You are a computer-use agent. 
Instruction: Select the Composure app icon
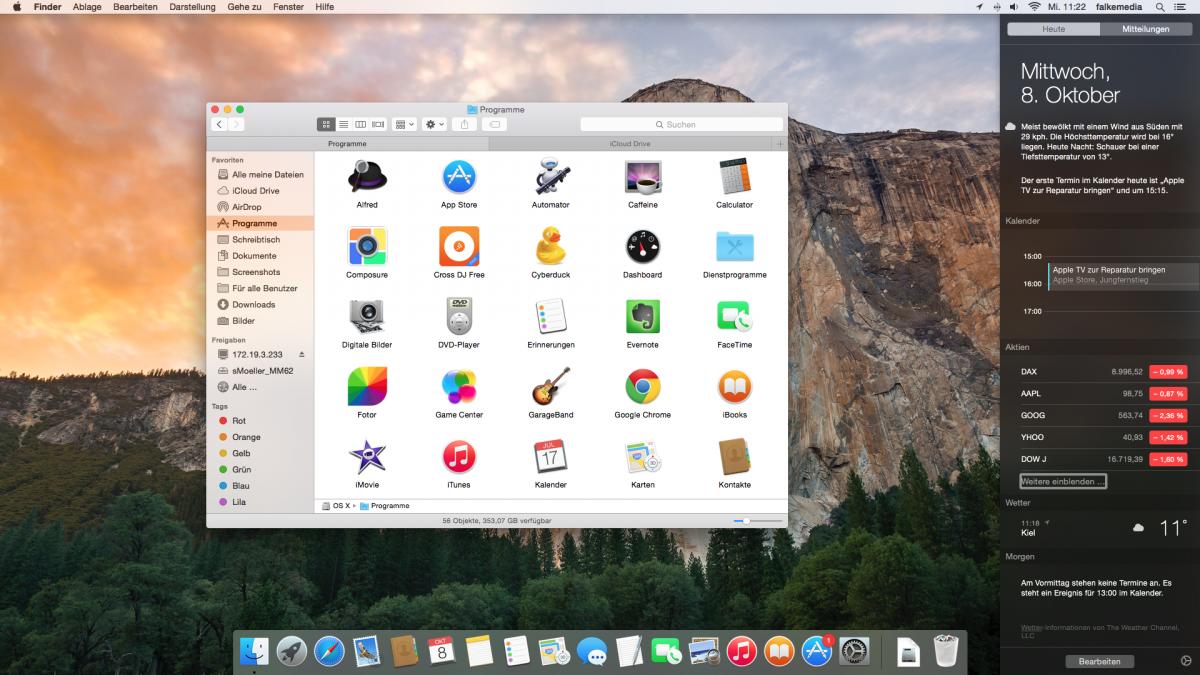tap(367, 246)
